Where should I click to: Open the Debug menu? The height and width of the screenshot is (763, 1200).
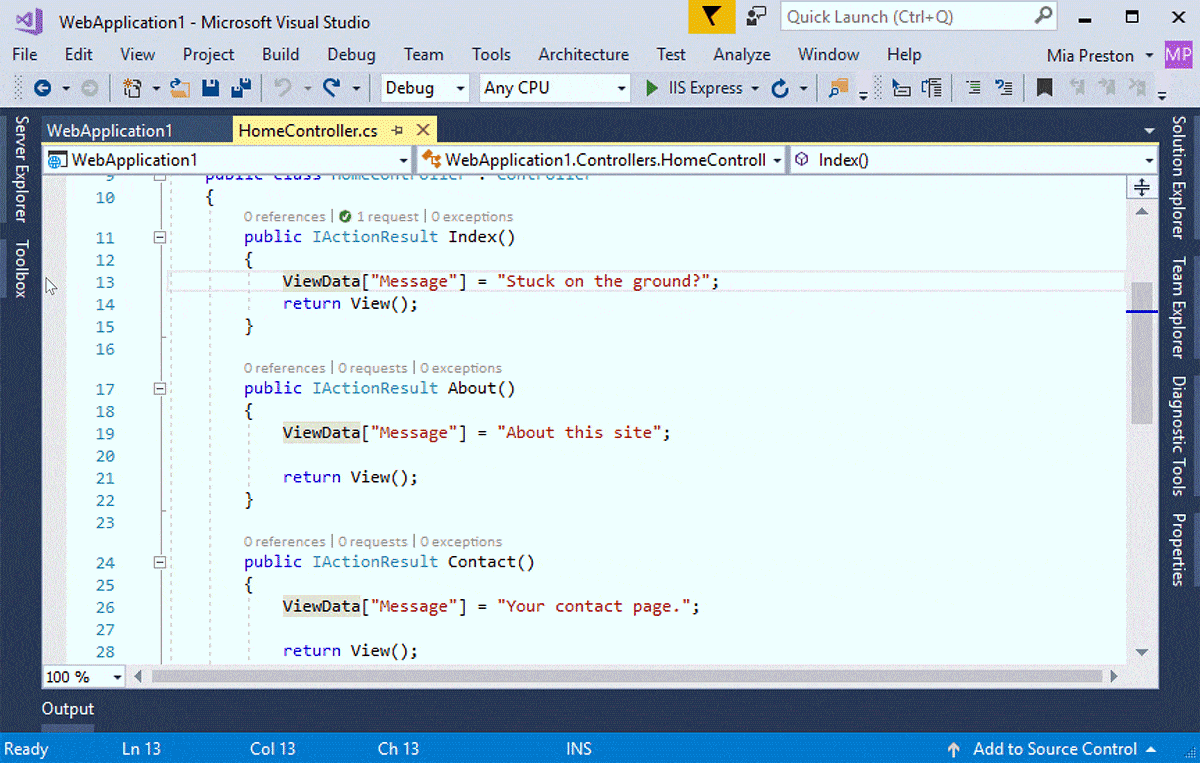pyautogui.click(x=351, y=54)
